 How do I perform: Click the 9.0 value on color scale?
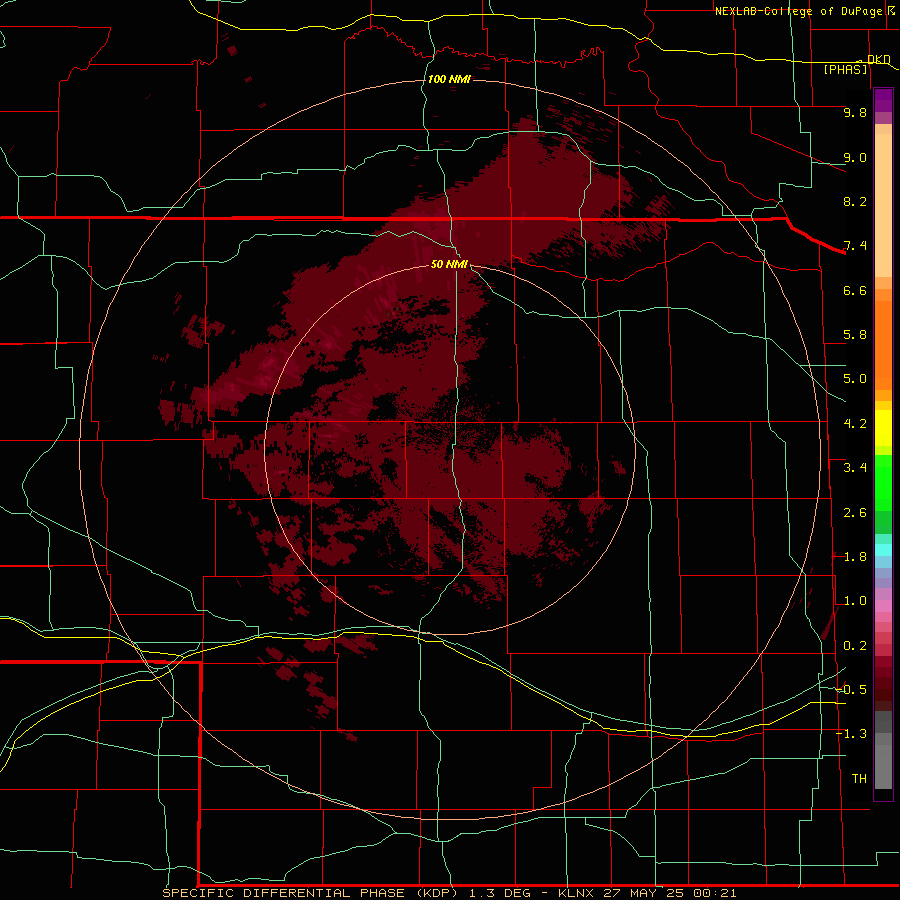(x=855, y=157)
